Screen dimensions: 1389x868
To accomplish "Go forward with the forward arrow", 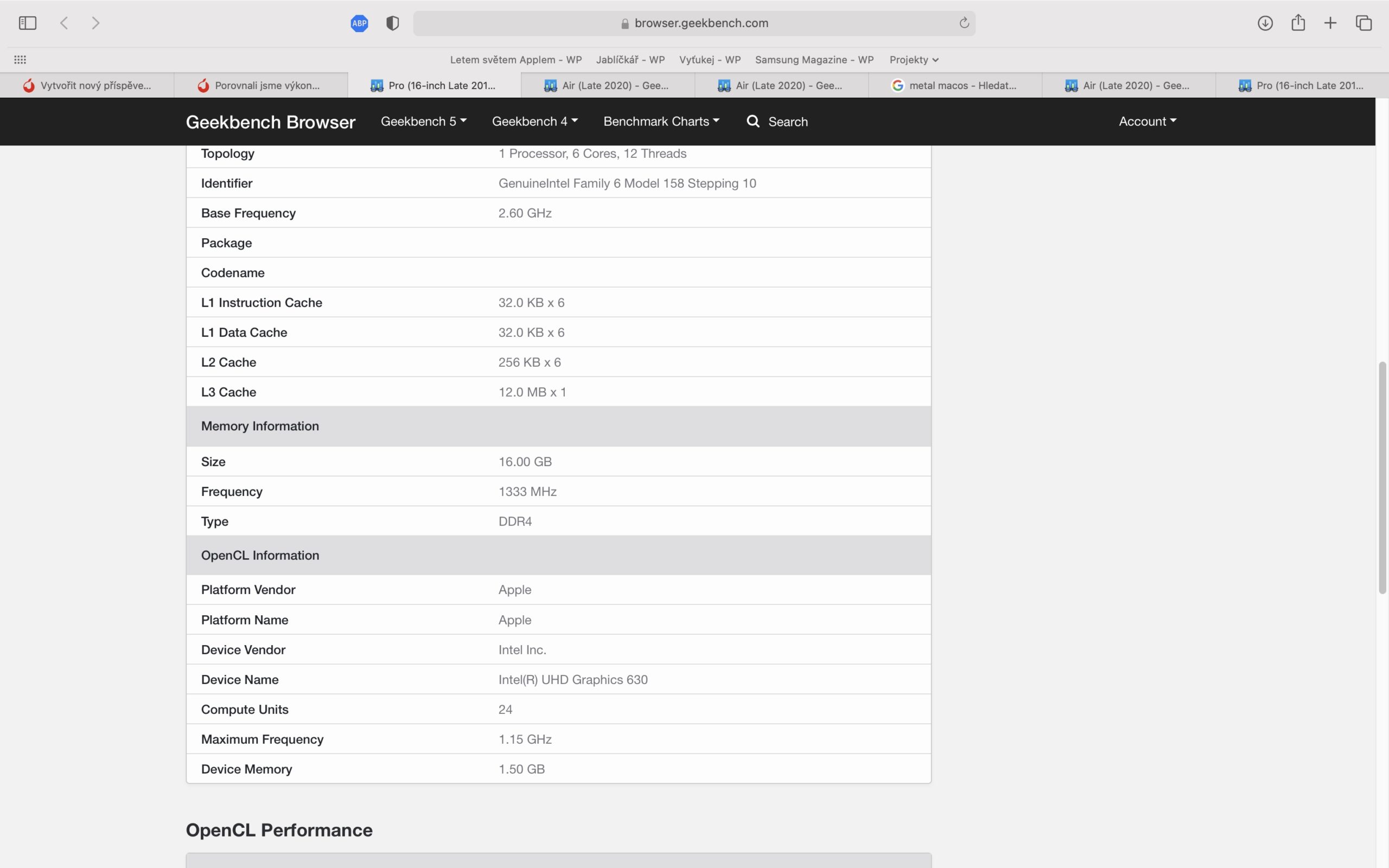I will point(96,23).
